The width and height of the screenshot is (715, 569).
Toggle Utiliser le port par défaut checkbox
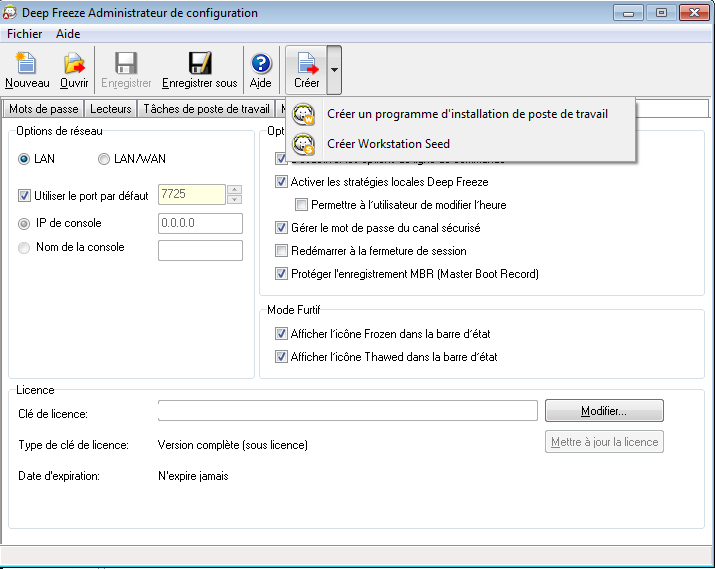pyautogui.click(x=24, y=196)
